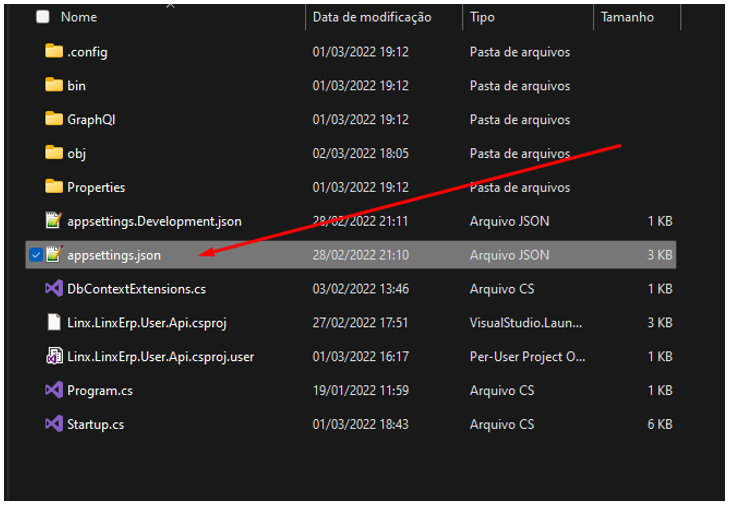Click the VisualStudio.Laun... type cell
This screenshot has width=730, height=506.
[526, 323]
